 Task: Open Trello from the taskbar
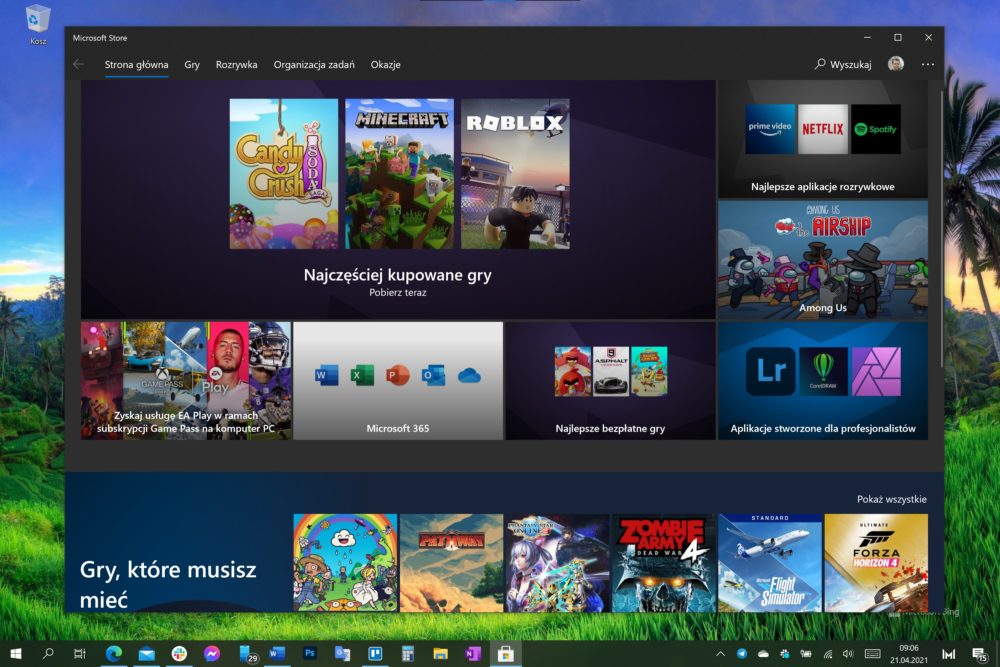click(375, 654)
